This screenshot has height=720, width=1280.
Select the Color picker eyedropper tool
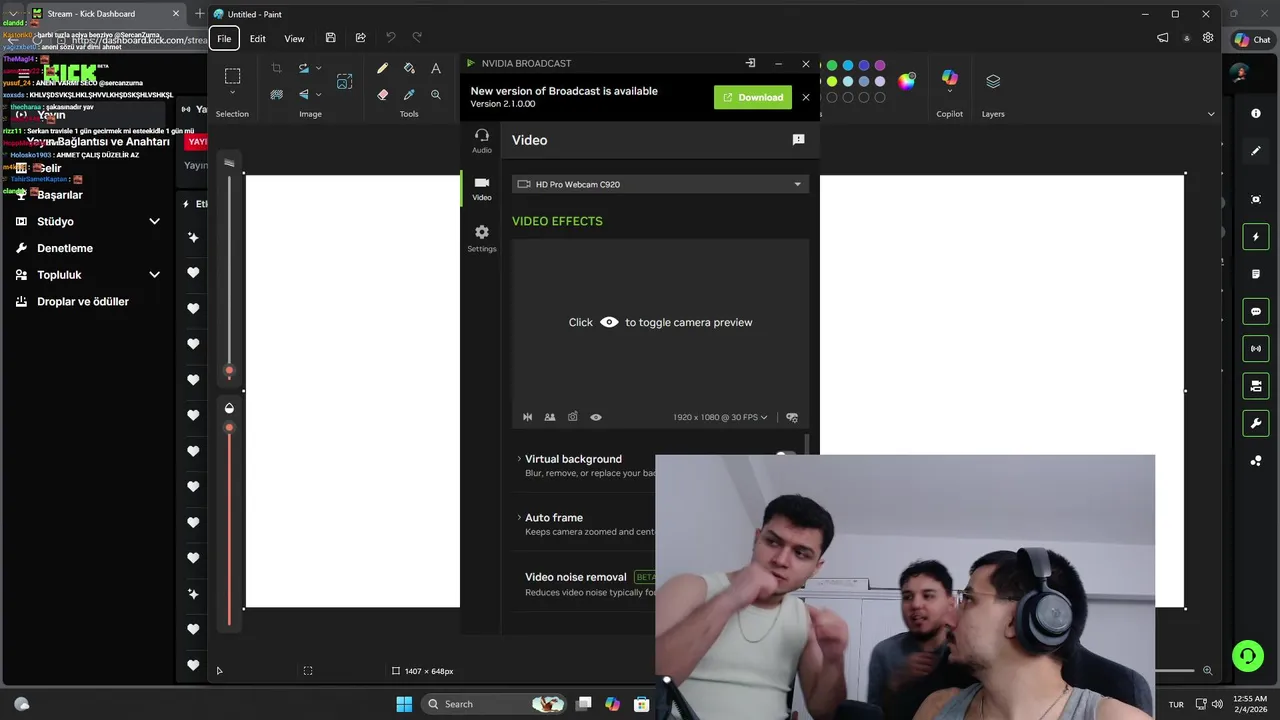coord(409,95)
